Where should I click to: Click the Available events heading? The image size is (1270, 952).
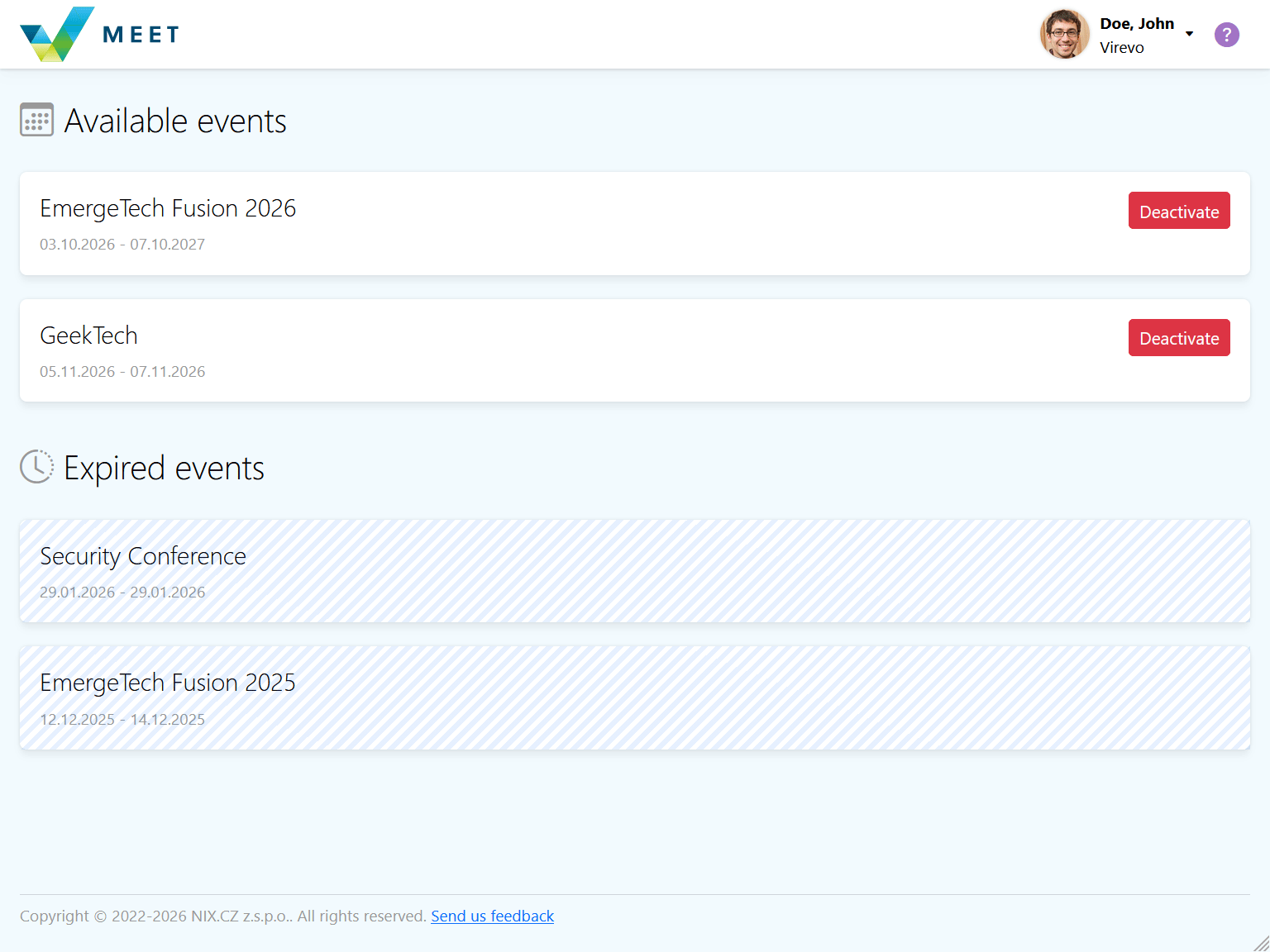175,121
